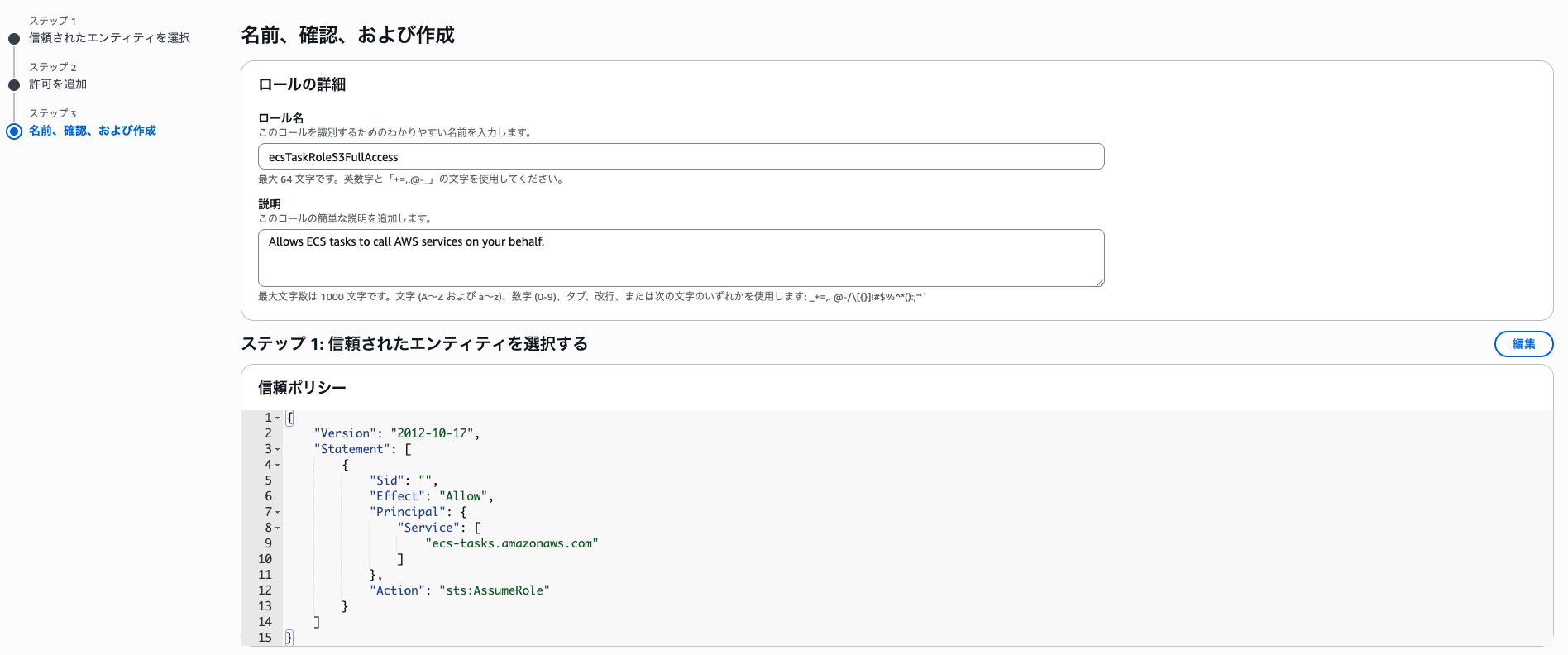Click the ecs-tasks.amazonaws.com string in policy

coord(511,543)
